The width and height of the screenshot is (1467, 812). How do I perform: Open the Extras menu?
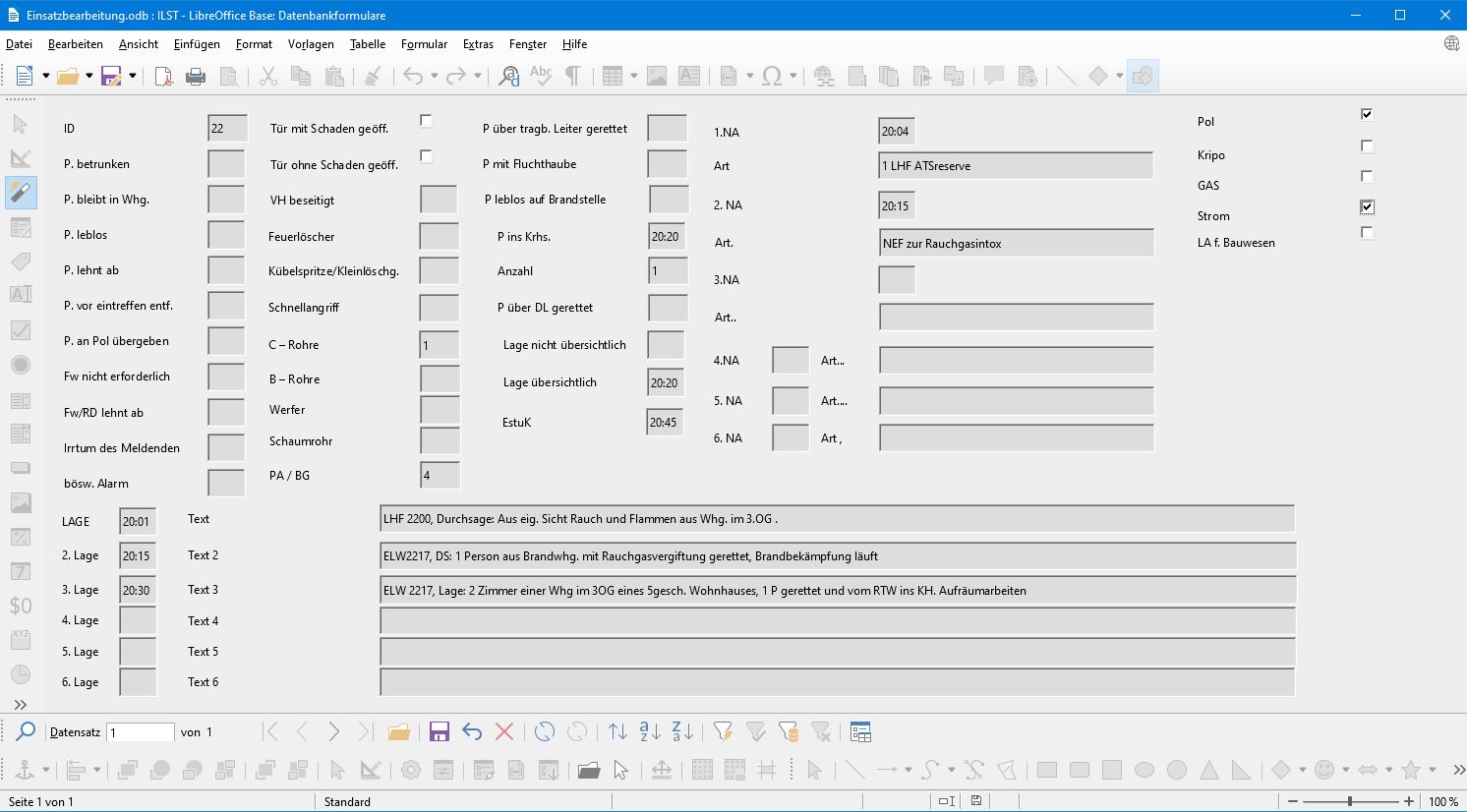click(x=478, y=44)
